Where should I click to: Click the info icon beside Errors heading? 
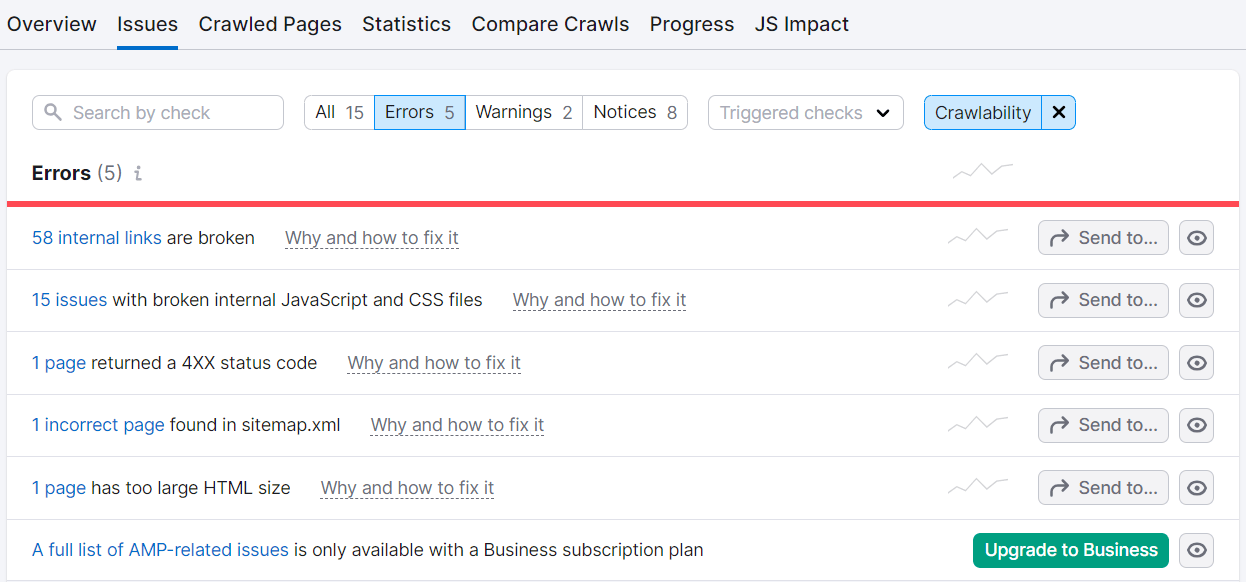tap(138, 174)
